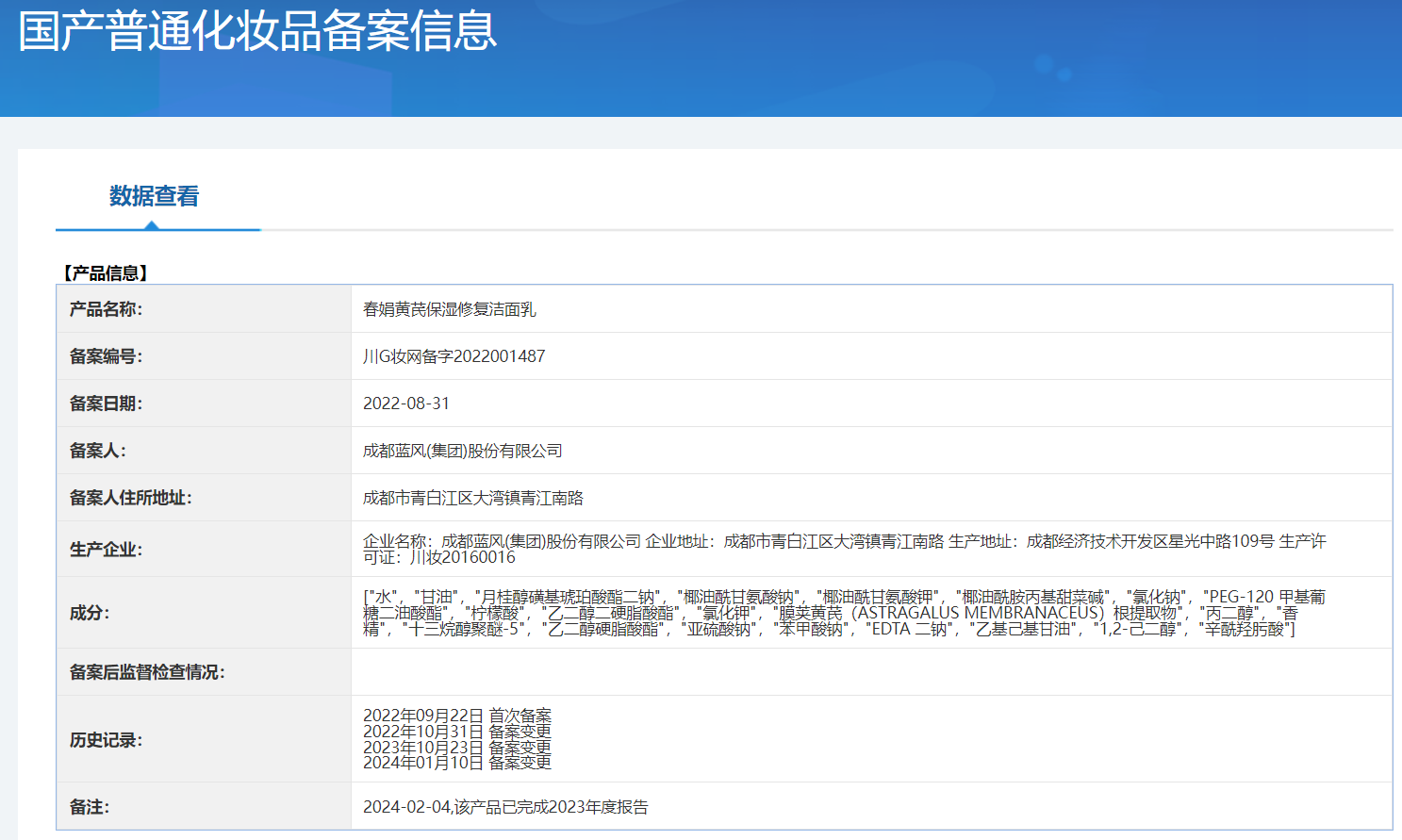The height and width of the screenshot is (840, 1402).
Task: Select the 【产品信息】 section heading
Action: tap(106, 273)
